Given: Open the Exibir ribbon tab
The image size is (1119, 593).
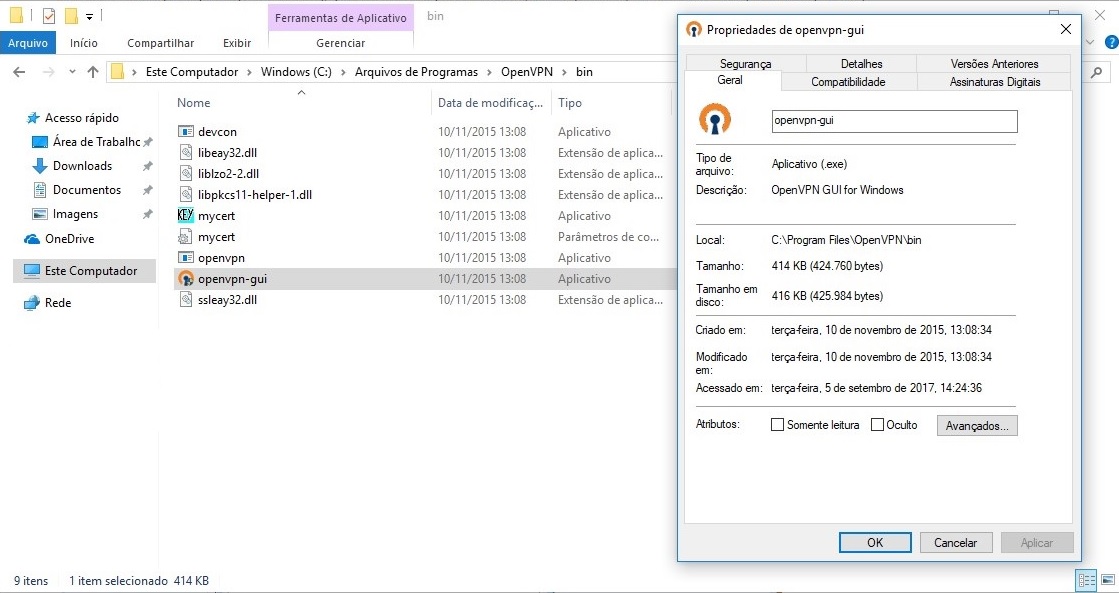Looking at the screenshot, I should pos(237,43).
